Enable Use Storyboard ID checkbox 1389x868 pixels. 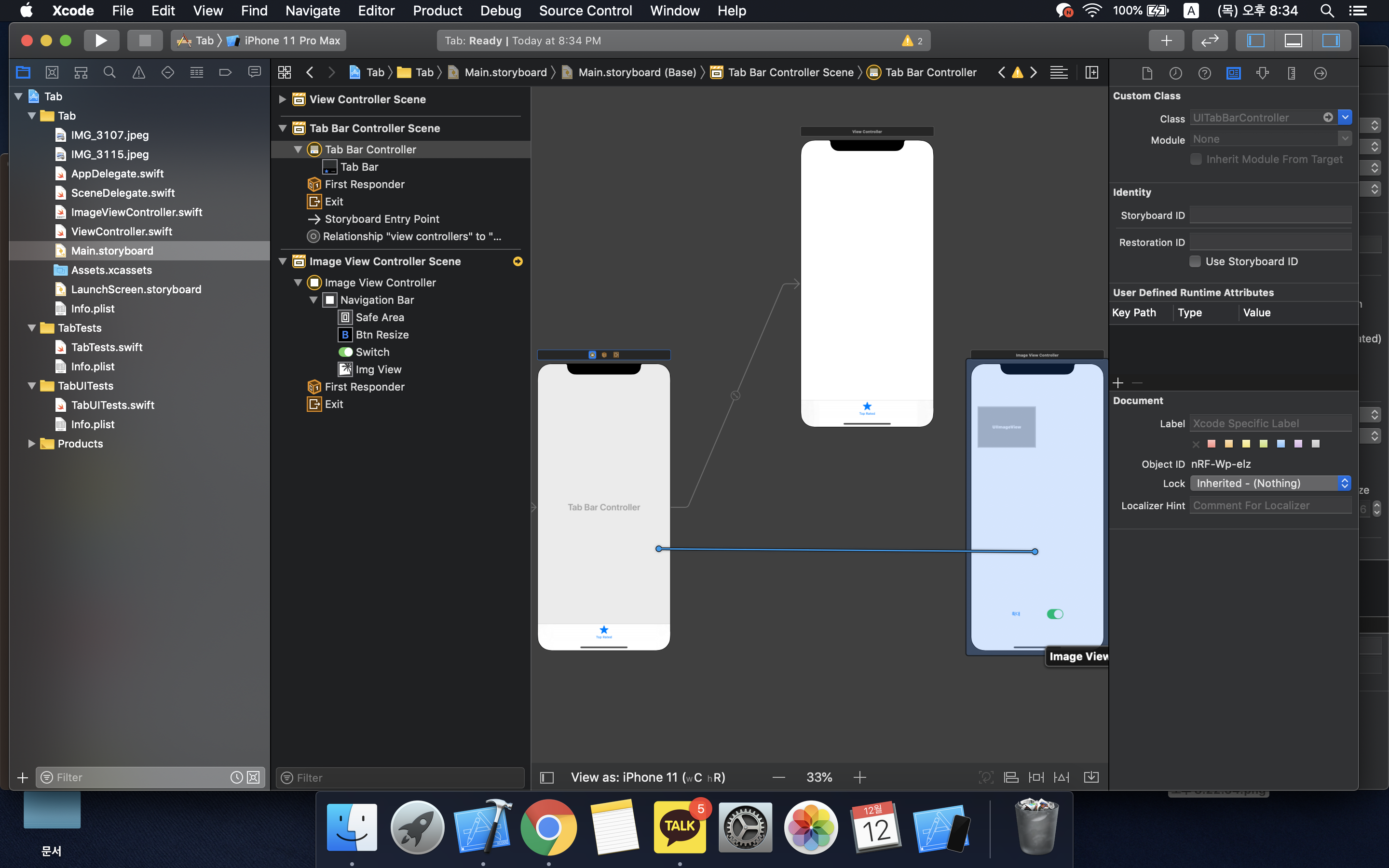[1196, 262]
